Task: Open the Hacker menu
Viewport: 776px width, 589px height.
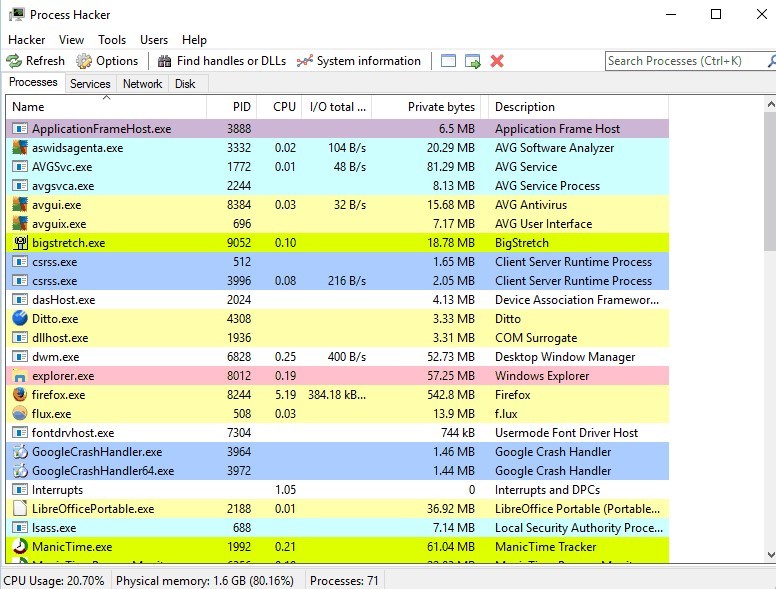Action: pyautogui.click(x=27, y=40)
